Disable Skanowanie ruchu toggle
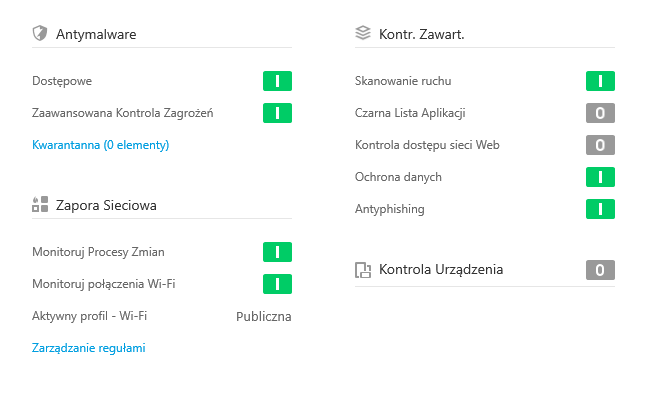This screenshot has height=404, width=650. [x=600, y=81]
